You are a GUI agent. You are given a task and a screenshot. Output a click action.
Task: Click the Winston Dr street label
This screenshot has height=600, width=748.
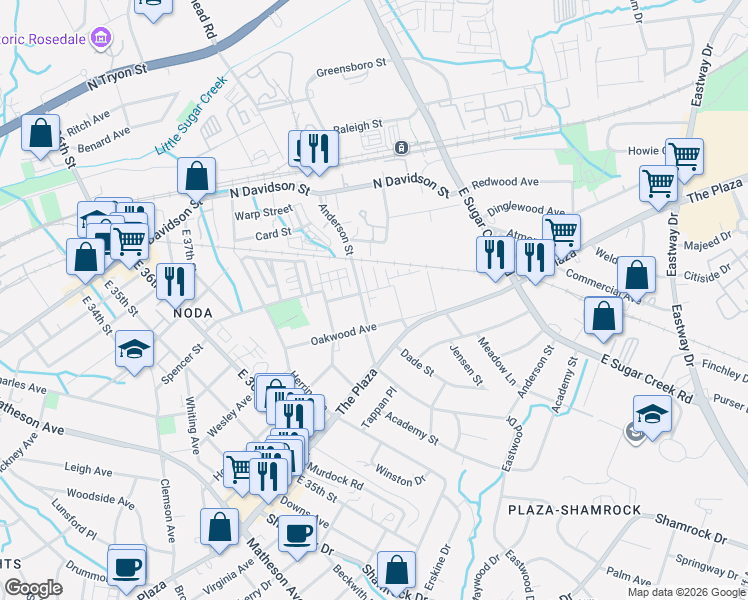coord(400,475)
